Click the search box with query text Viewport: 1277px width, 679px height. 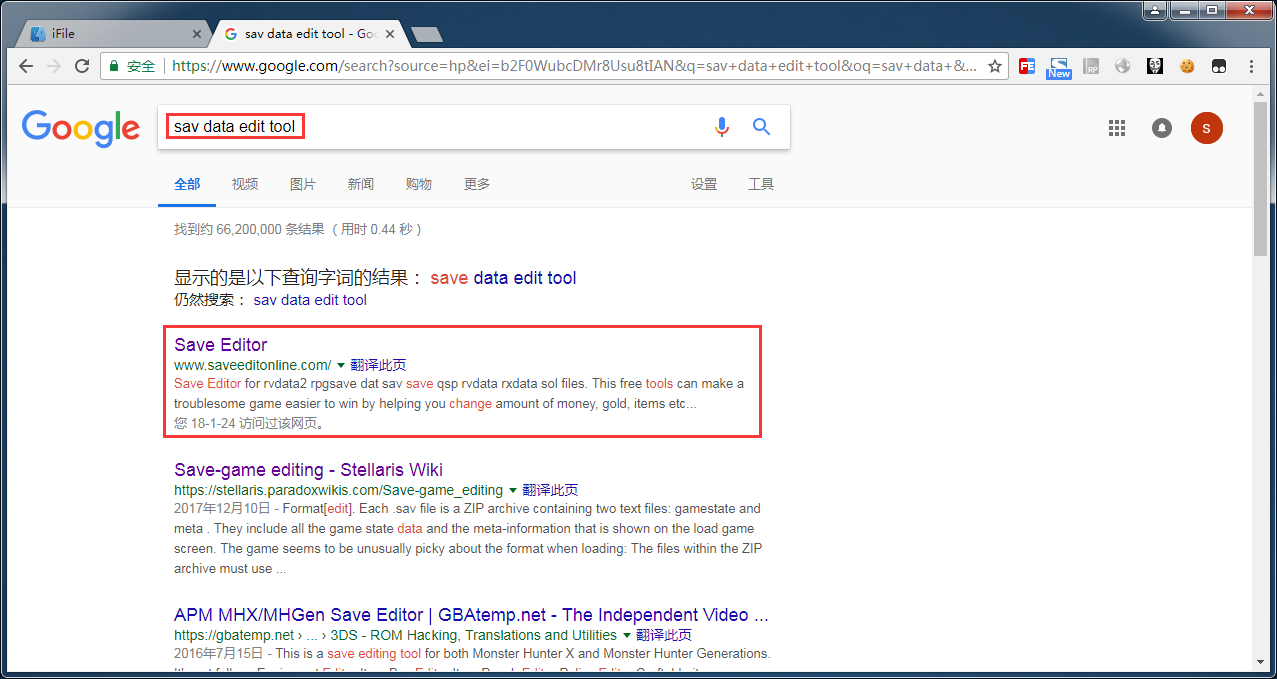436,127
